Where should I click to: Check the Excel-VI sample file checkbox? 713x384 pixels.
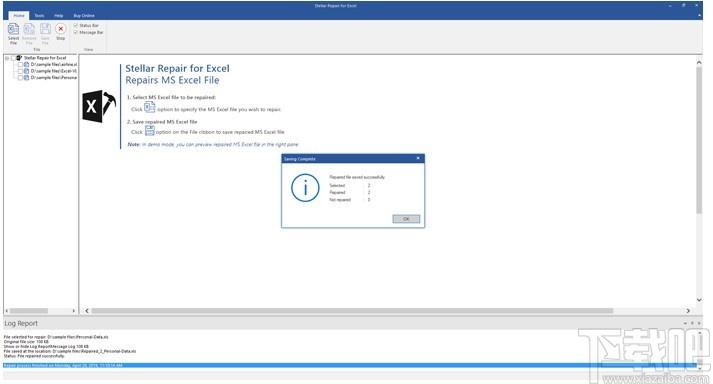(20, 71)
